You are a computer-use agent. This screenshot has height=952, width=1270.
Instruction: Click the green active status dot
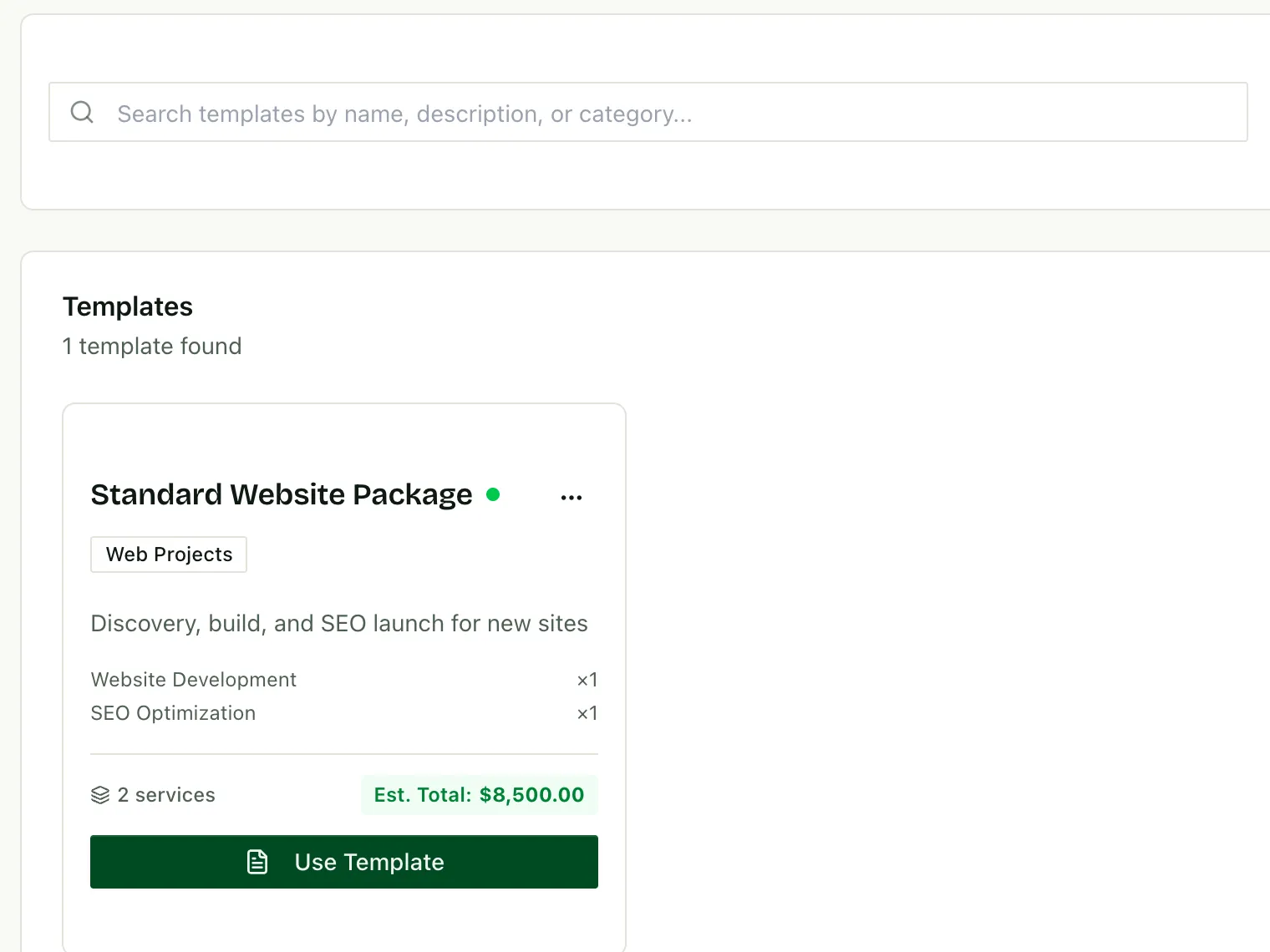[493, 494]
